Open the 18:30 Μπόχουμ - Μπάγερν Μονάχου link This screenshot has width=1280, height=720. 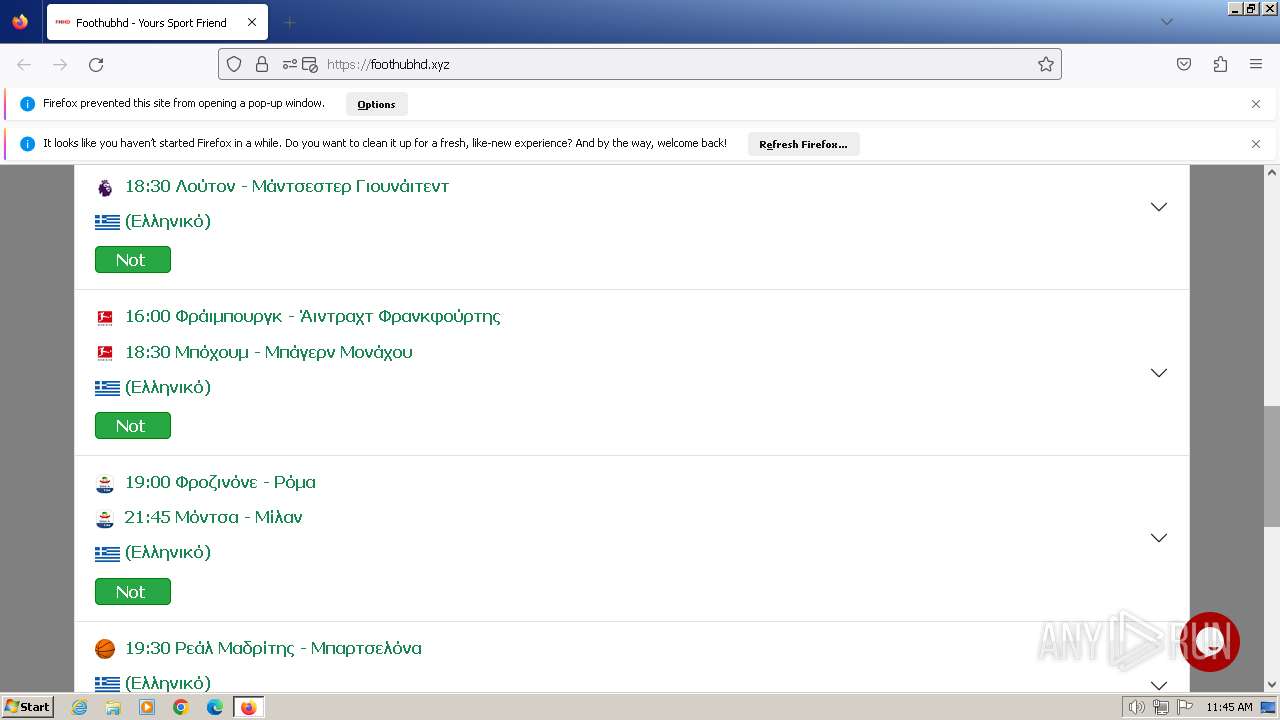tap(268, 352)
